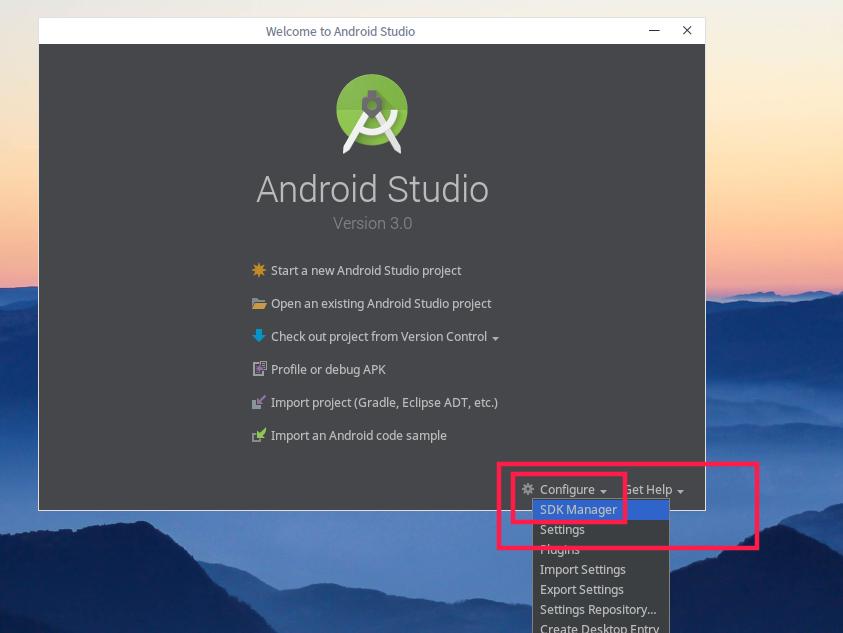
Task: Click the Android Studio logo icon
Action: (372, 113)
